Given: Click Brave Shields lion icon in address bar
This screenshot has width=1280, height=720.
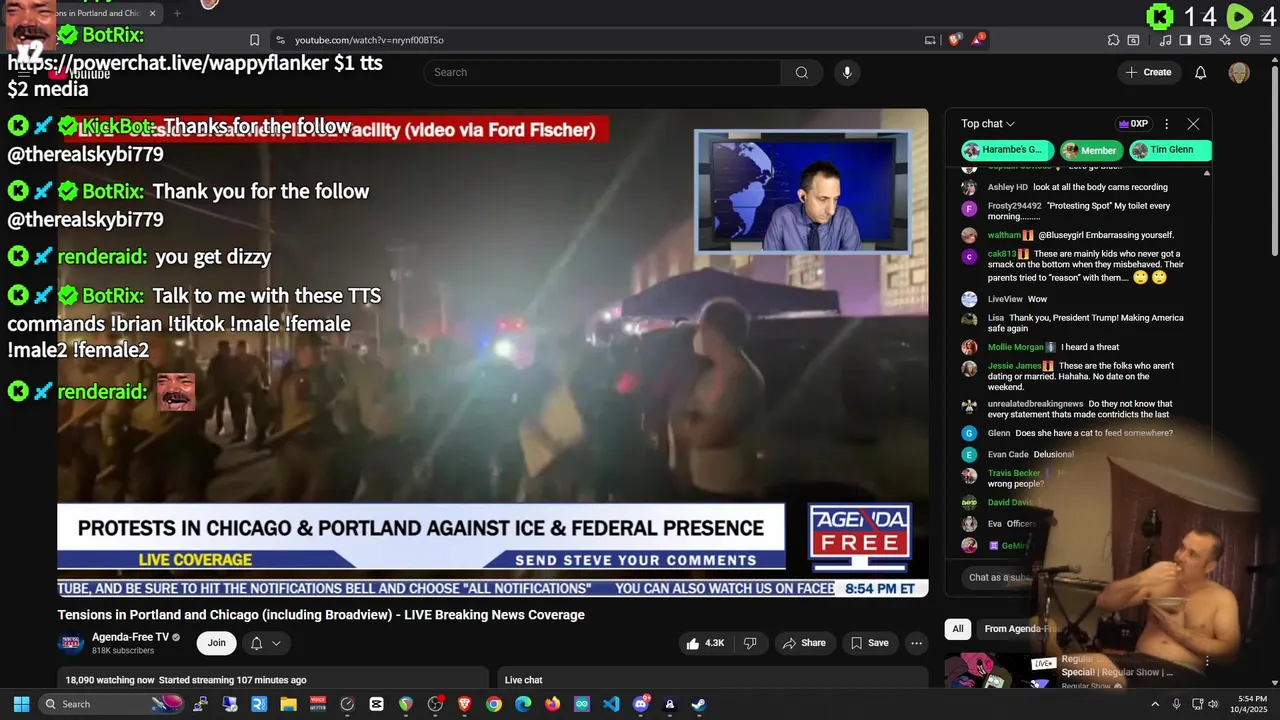Looking at the screenshot, I should [954, 40].
